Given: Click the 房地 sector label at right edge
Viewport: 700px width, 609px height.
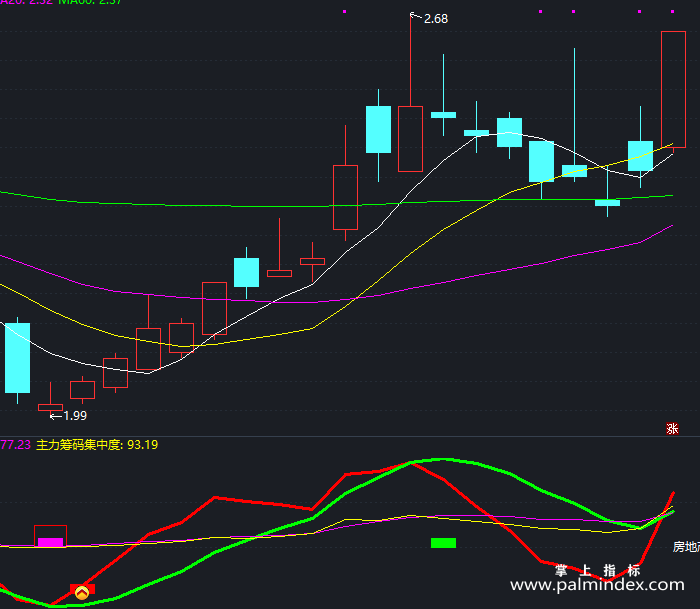Looking at the screenshot, I should [686, 546].
